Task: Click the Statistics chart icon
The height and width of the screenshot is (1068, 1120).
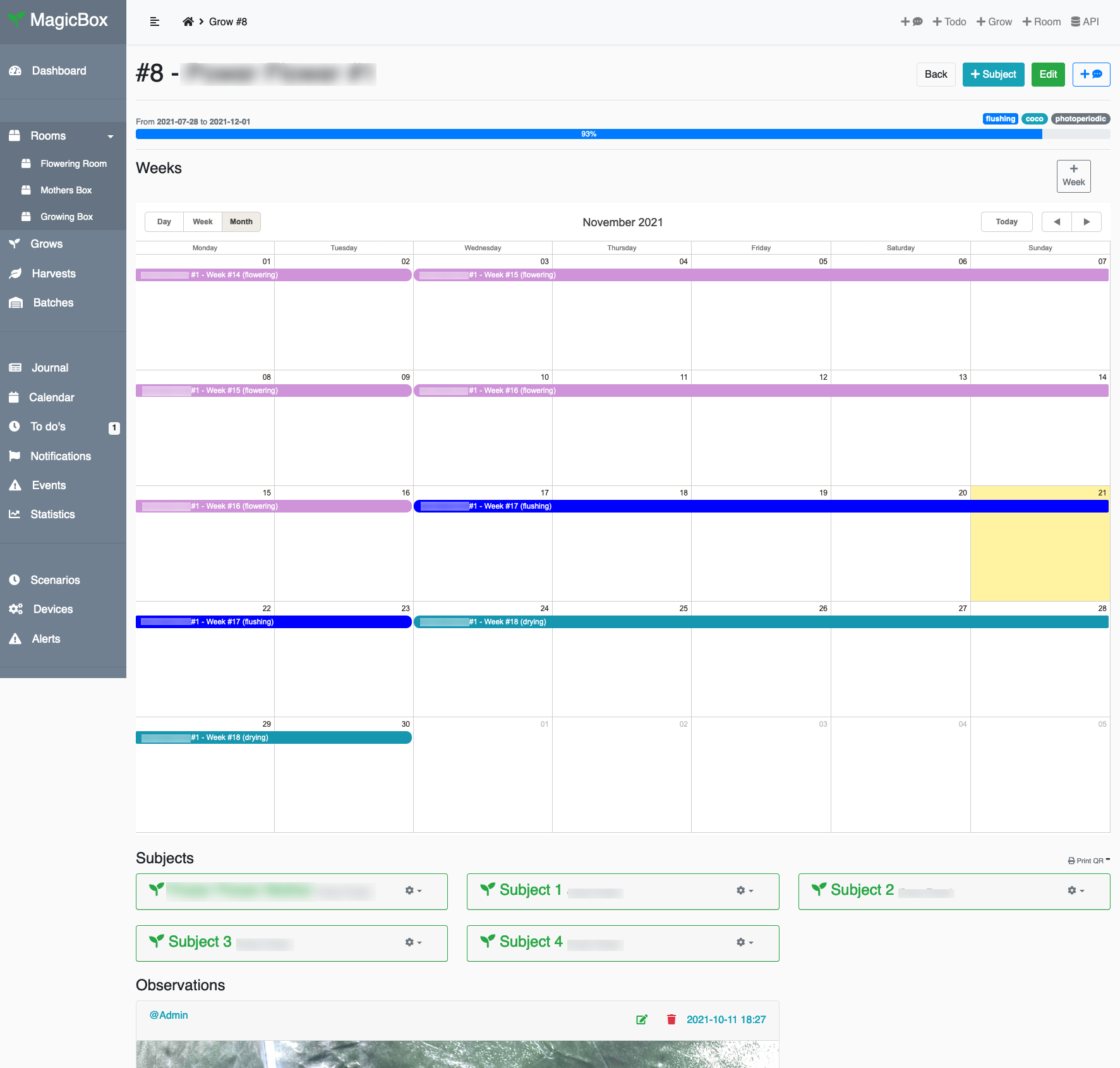Action: tap(15, 514)
